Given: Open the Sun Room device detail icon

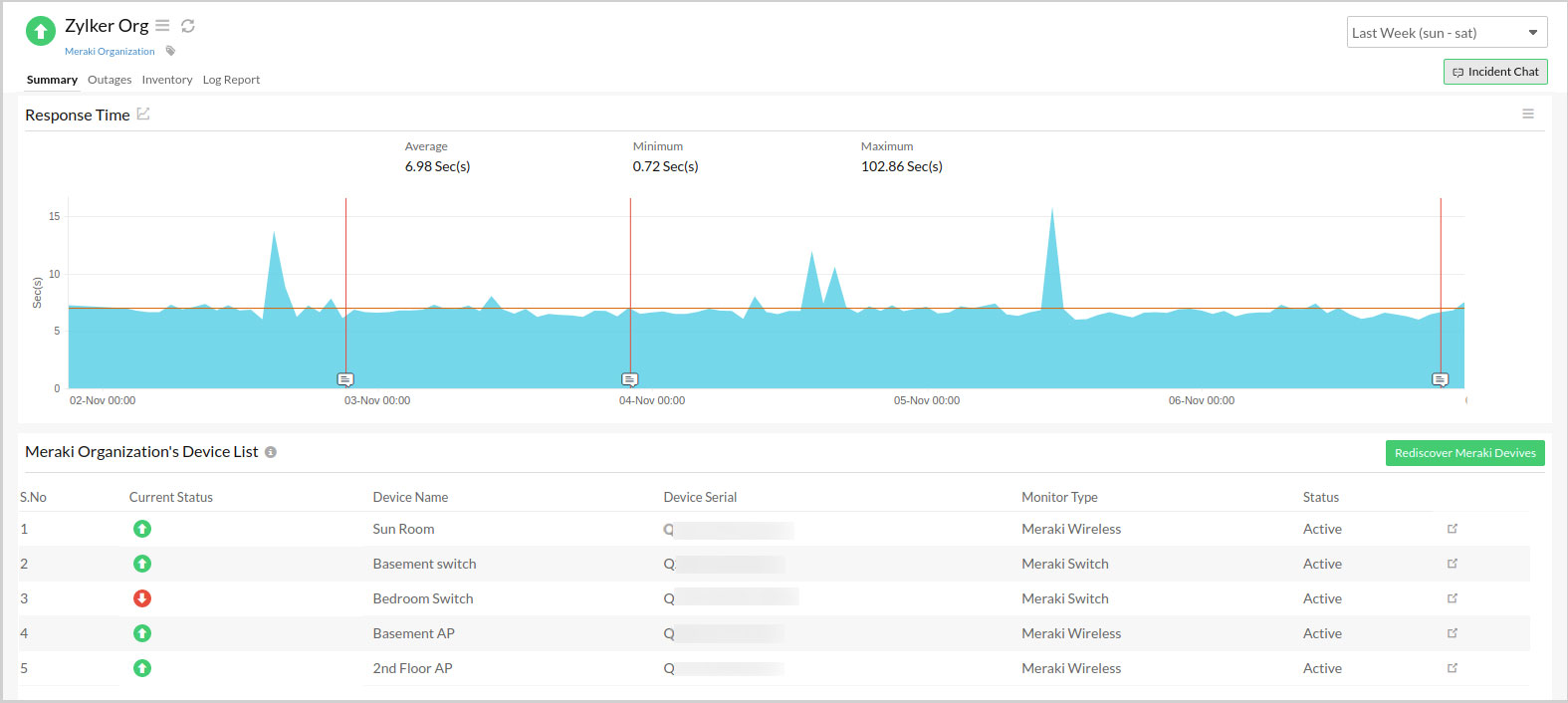Looking at the screenshot, I should [x=1453, y=529].
